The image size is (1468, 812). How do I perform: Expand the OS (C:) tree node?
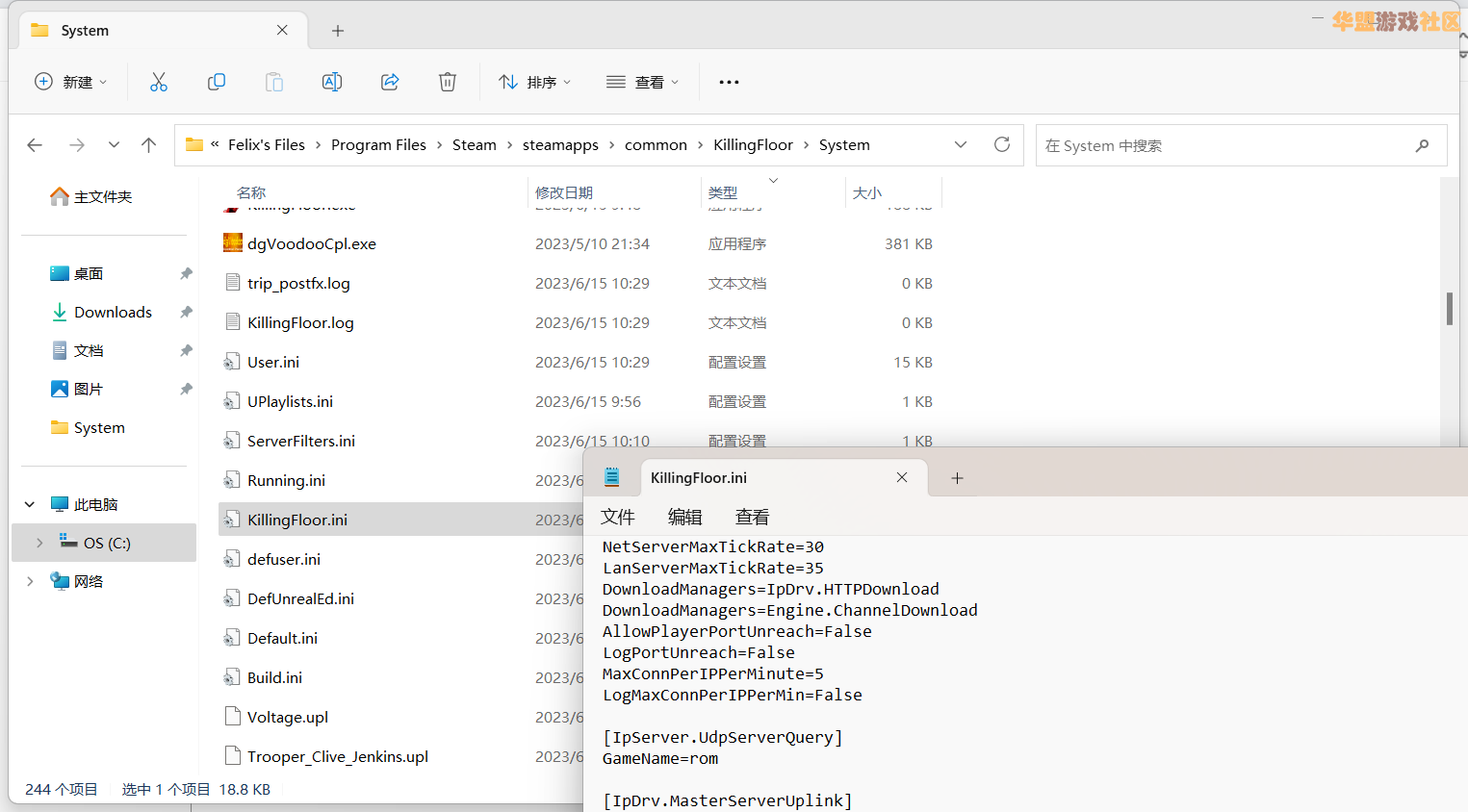[39, 543]
